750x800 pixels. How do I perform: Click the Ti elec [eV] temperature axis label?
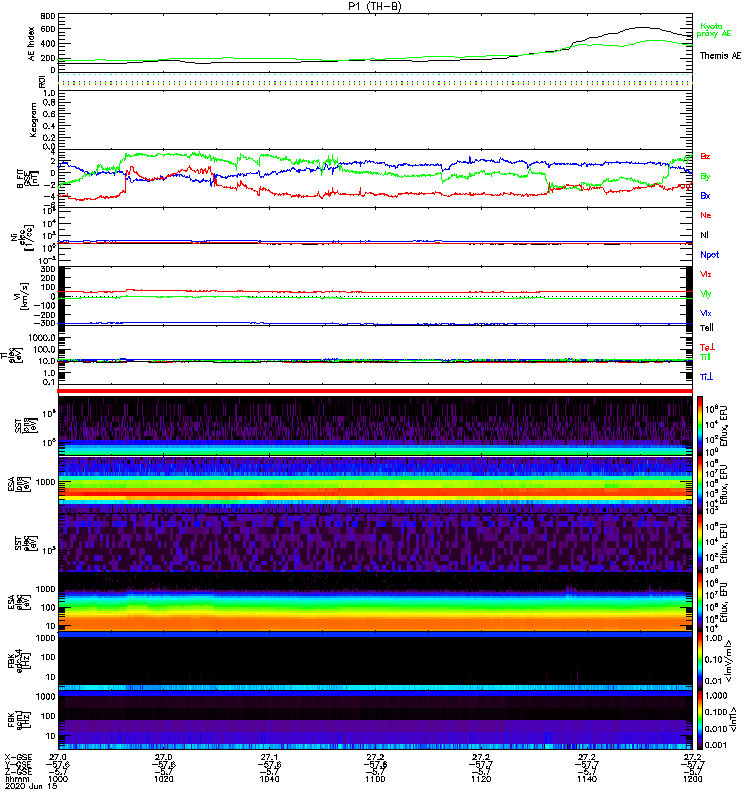[x=11, y=355]
